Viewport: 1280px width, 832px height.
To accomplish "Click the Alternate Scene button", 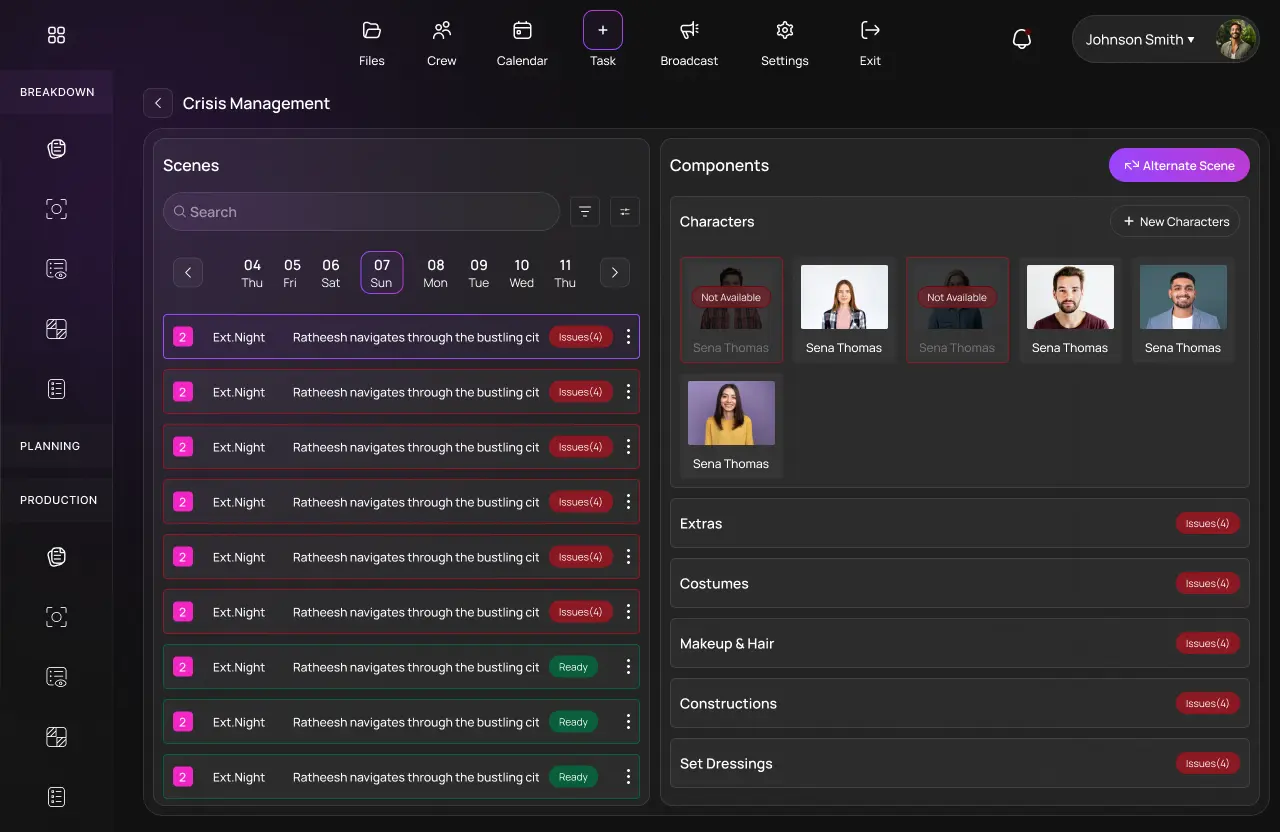I will (1179, 165).
